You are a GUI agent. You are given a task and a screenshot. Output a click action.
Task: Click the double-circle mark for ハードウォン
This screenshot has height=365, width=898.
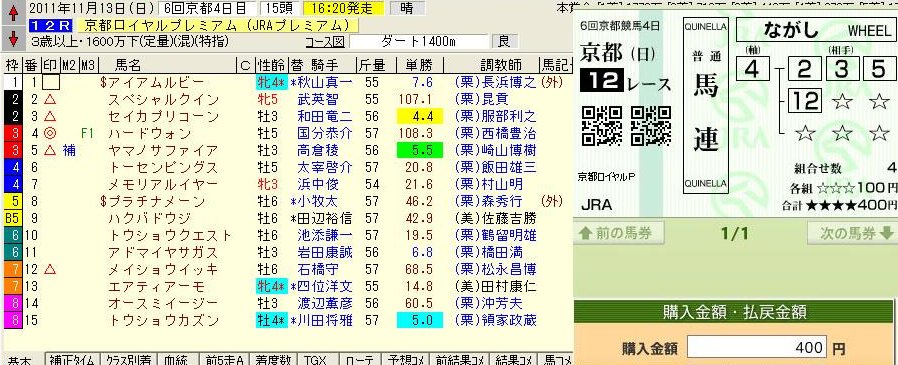[50, 134]
